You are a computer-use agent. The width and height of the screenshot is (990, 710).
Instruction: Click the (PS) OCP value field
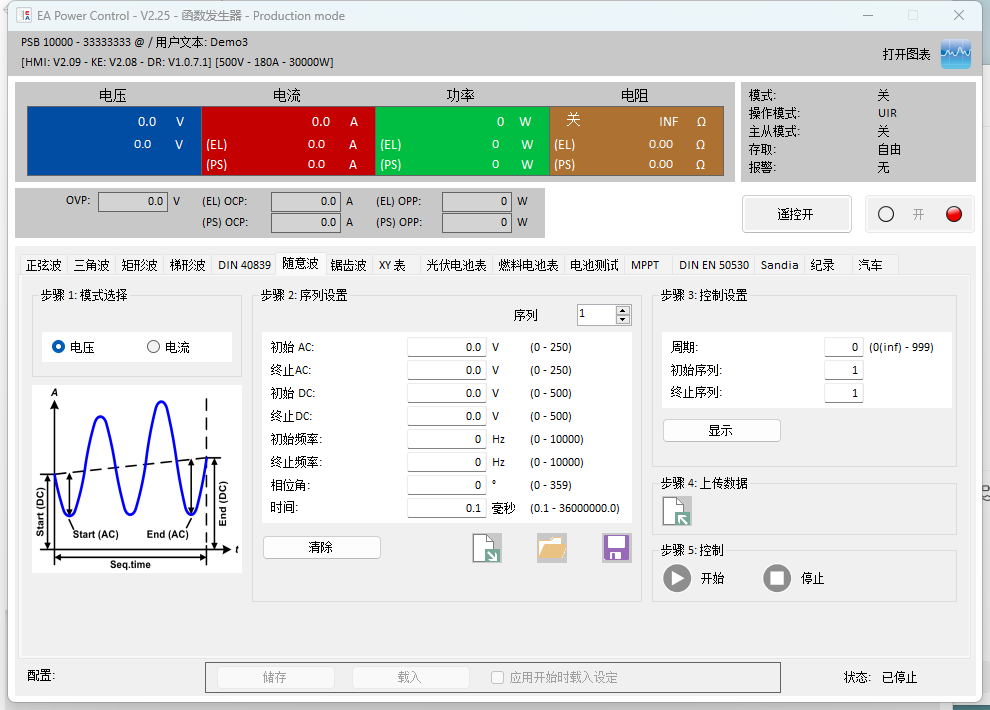(x=306, y=222)
